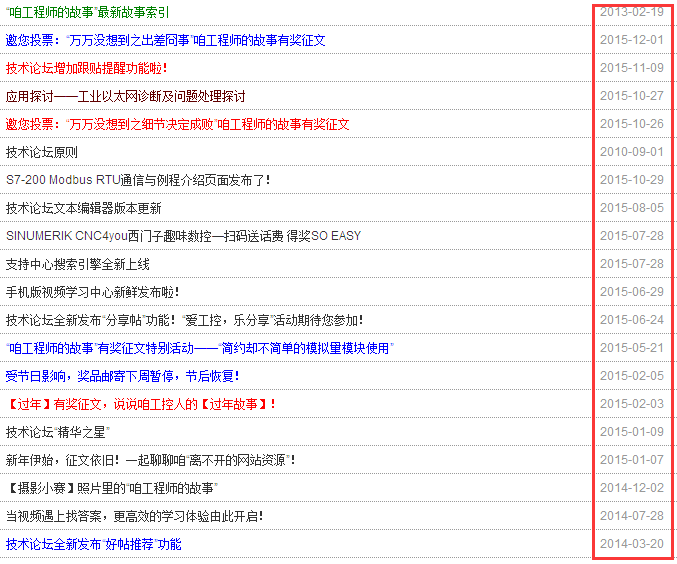Open 应用探讨——工业以太网诊断及问题处理探讨 thread

point(125,96)
